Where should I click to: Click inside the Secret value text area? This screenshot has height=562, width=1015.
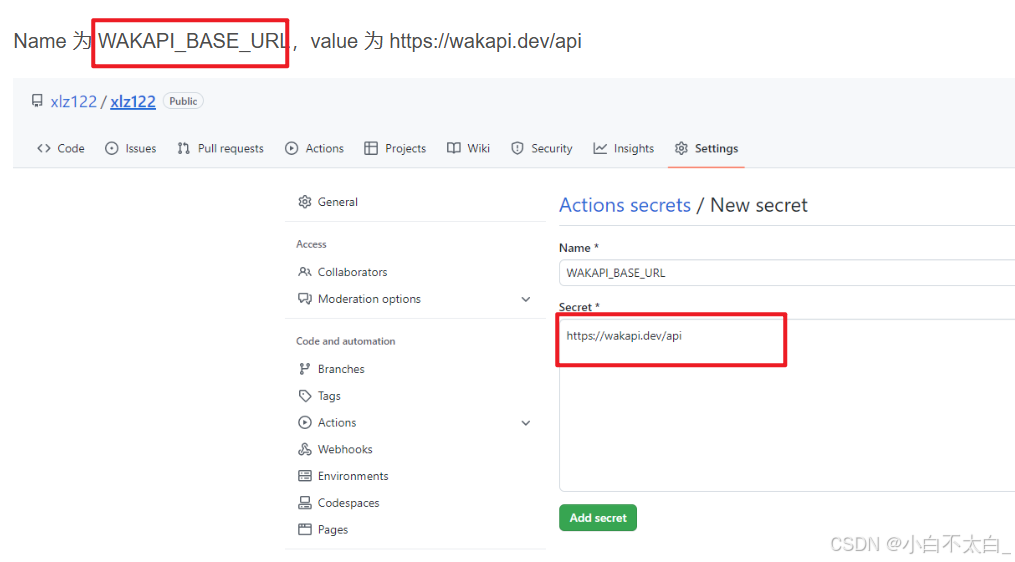(x=786, y=405)
